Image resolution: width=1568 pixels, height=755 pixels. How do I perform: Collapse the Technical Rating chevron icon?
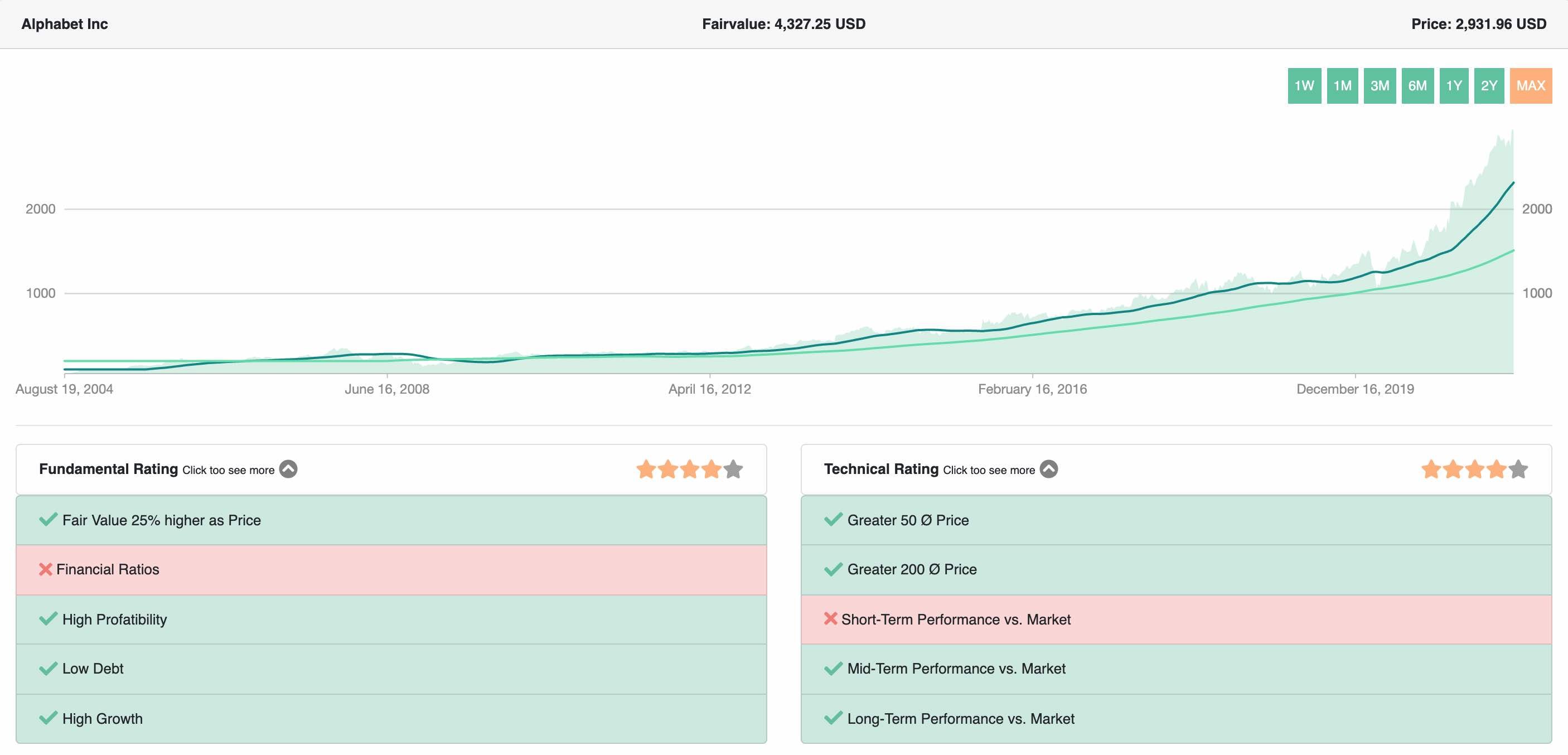point(1048,469)
